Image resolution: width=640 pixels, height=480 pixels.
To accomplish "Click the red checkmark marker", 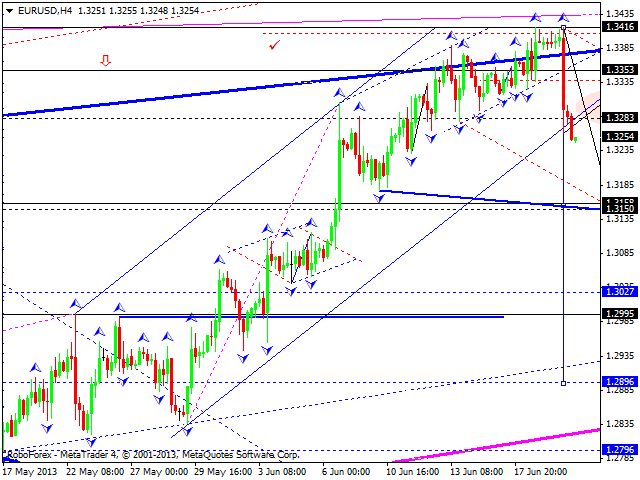I will (274, 44).
